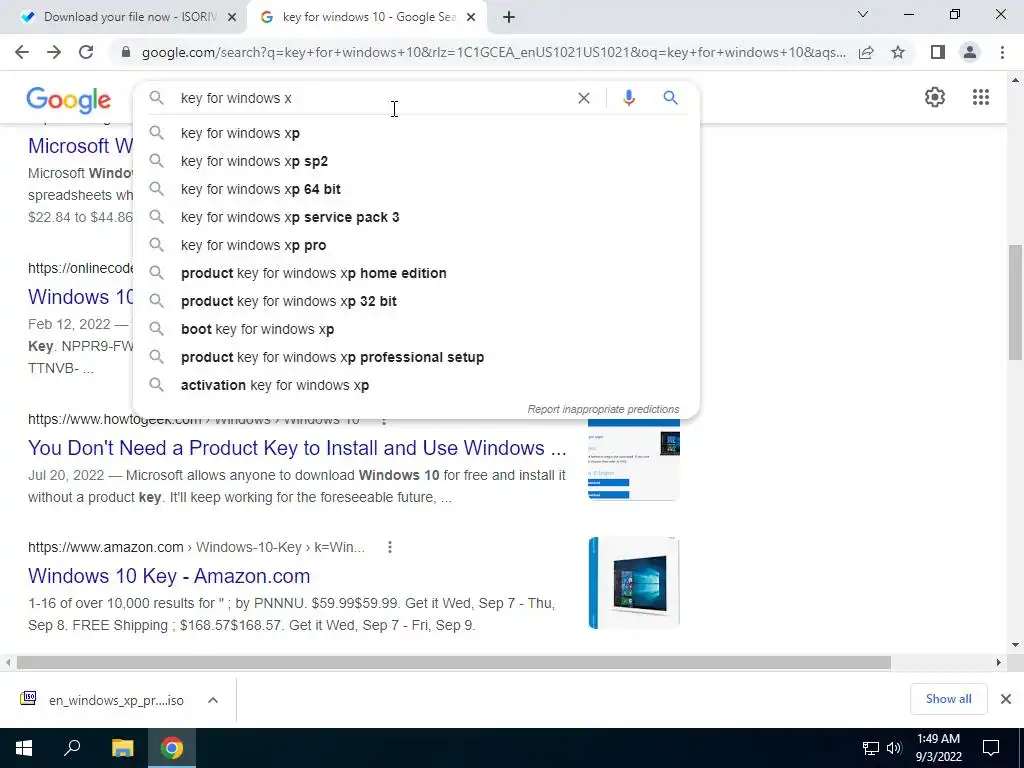Select suggestion activation key for windows xp
The image size is (1024, 768).
coord(416,386)
